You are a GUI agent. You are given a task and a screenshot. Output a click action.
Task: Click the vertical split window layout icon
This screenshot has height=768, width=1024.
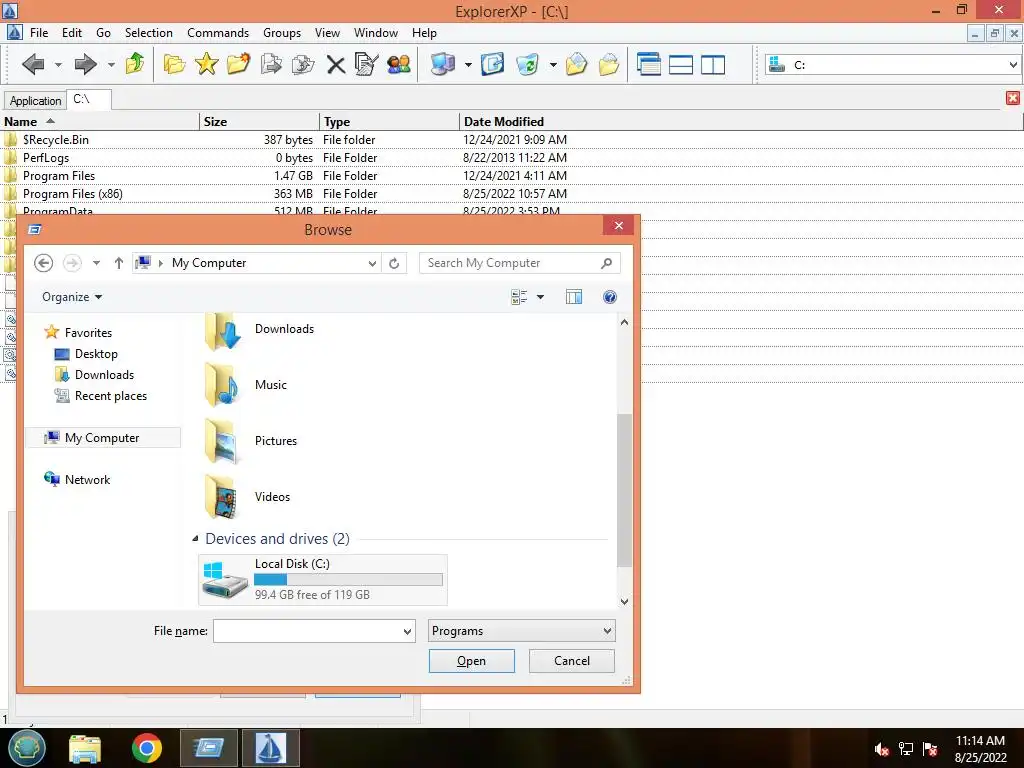point(712,65)
